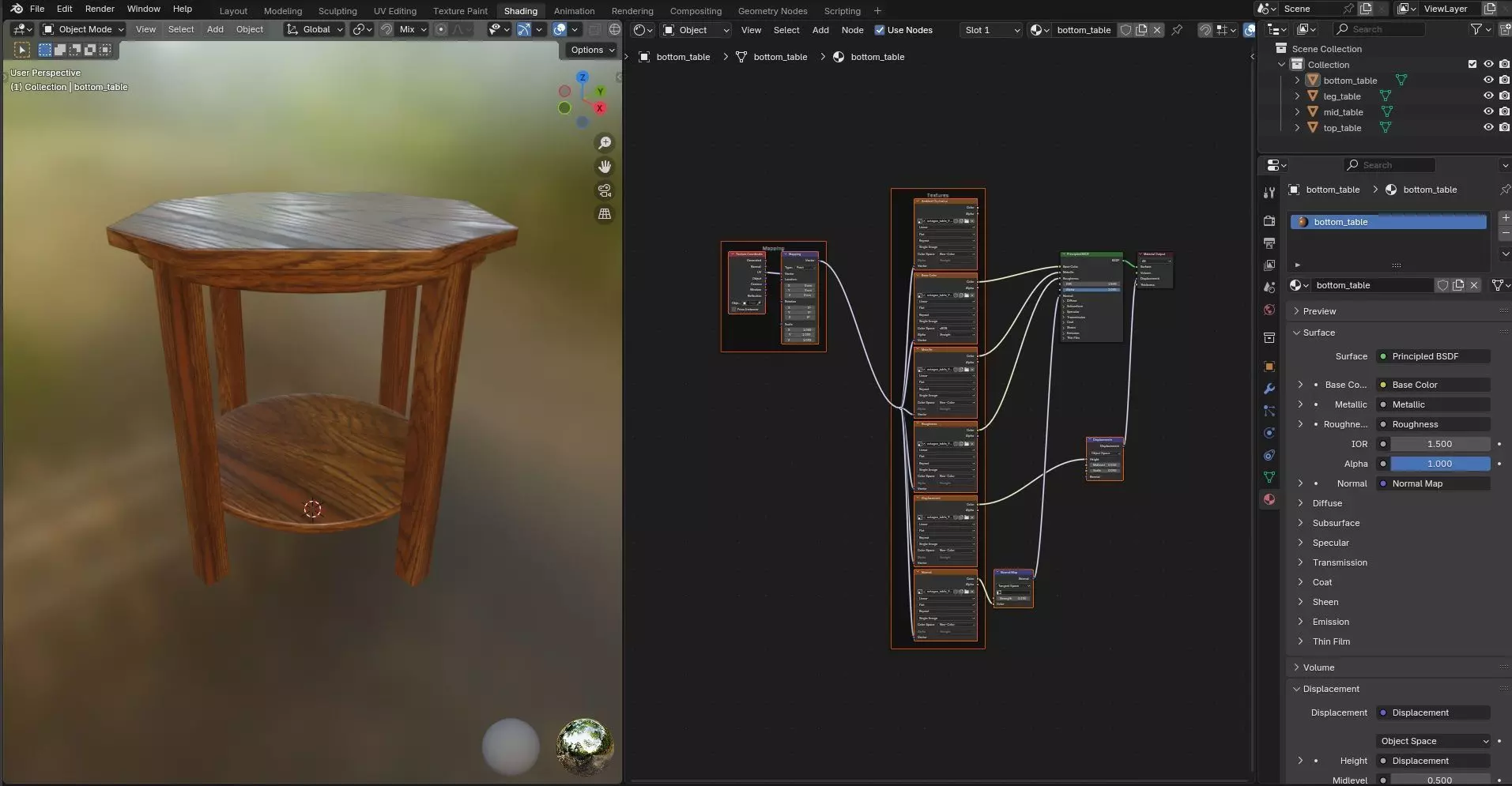Open the Render menu
The image size is (1512, 786).
point(100,9)
